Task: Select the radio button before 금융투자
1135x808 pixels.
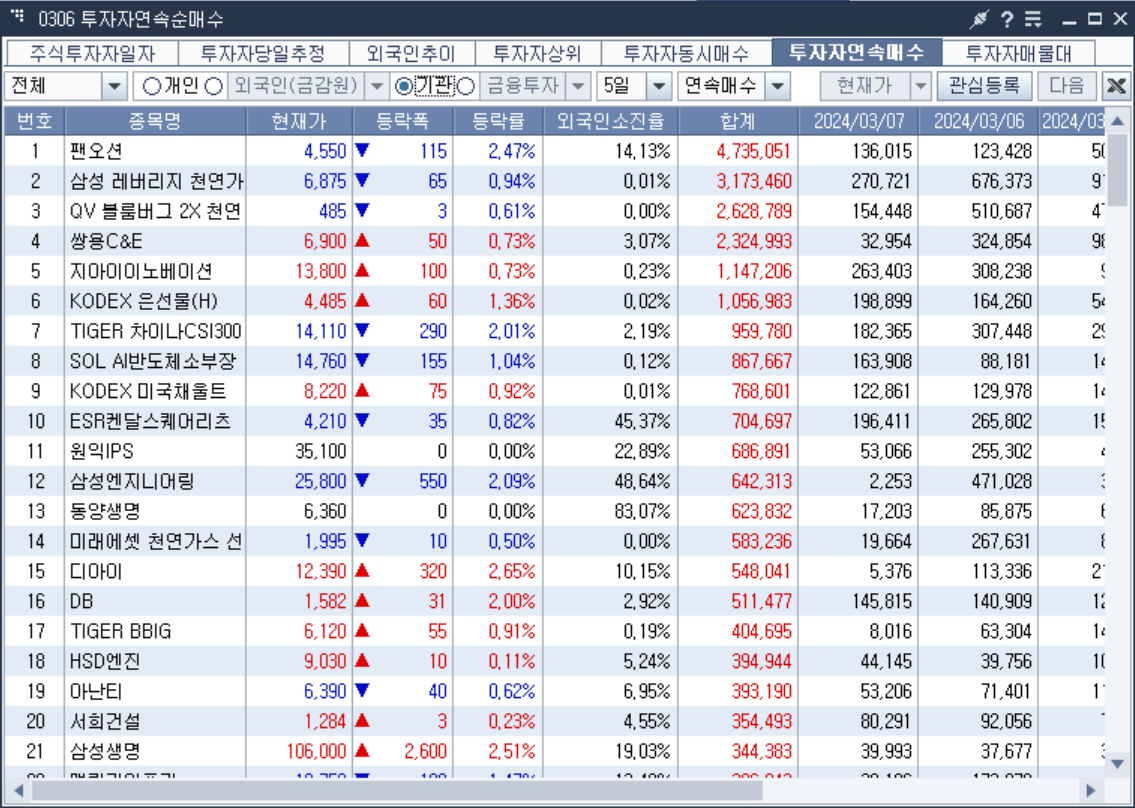Action: tap(467, 87)
